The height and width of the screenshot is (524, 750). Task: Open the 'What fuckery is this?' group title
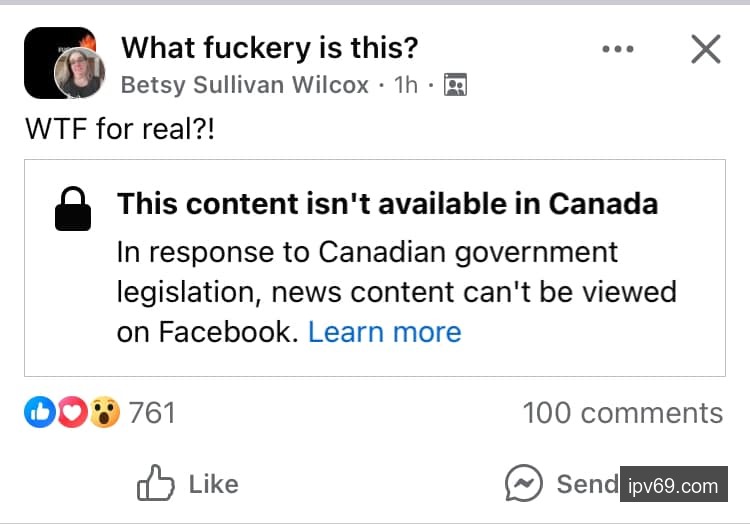click(x=270, y=46)
